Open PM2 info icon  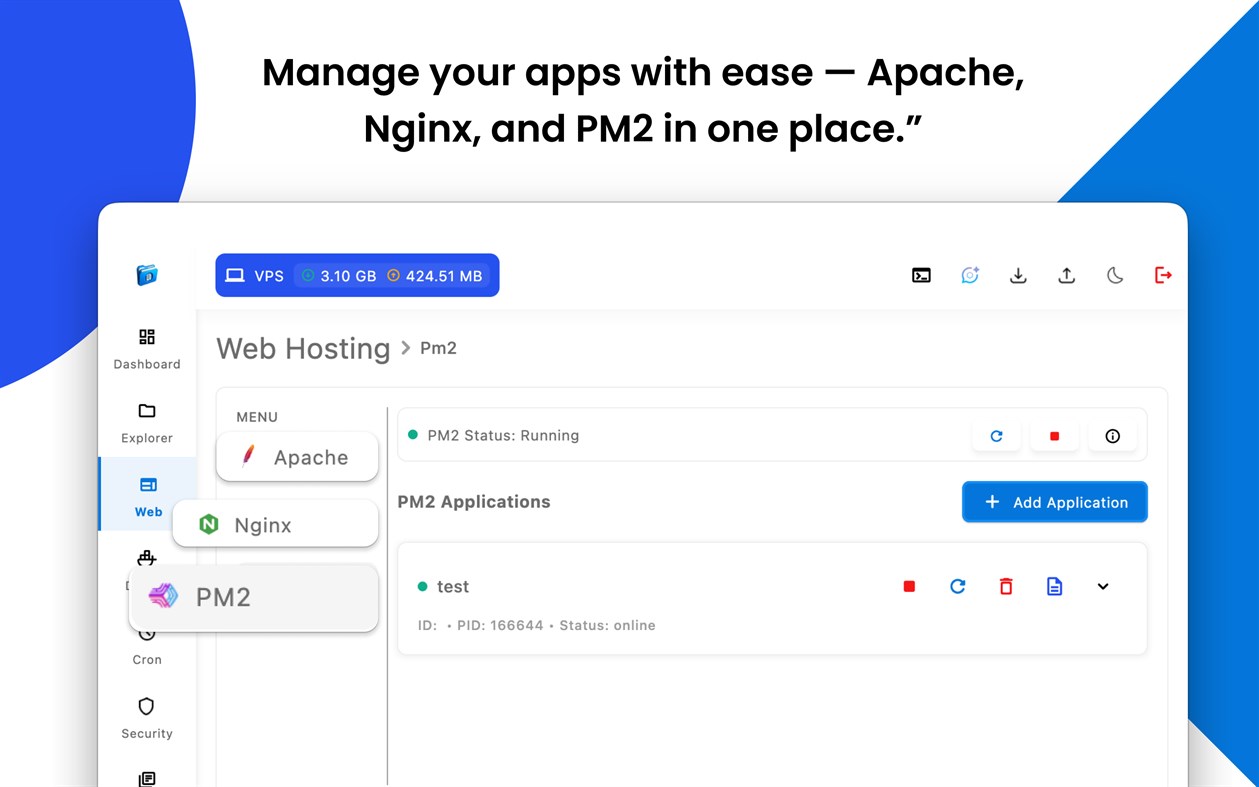tap(1112, 436)
